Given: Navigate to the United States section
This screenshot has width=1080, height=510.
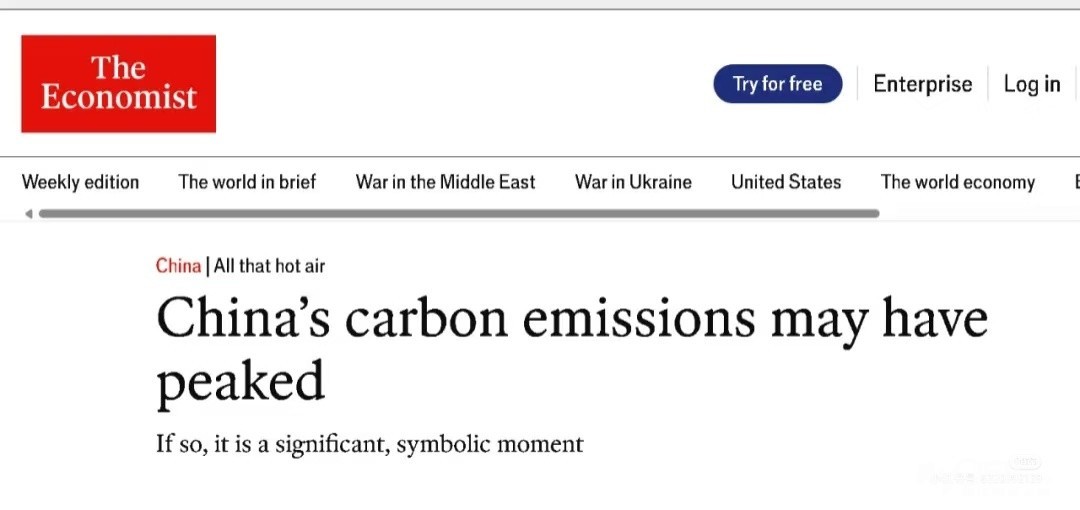Looking at the screenshot, I should (x=786, y=182).
